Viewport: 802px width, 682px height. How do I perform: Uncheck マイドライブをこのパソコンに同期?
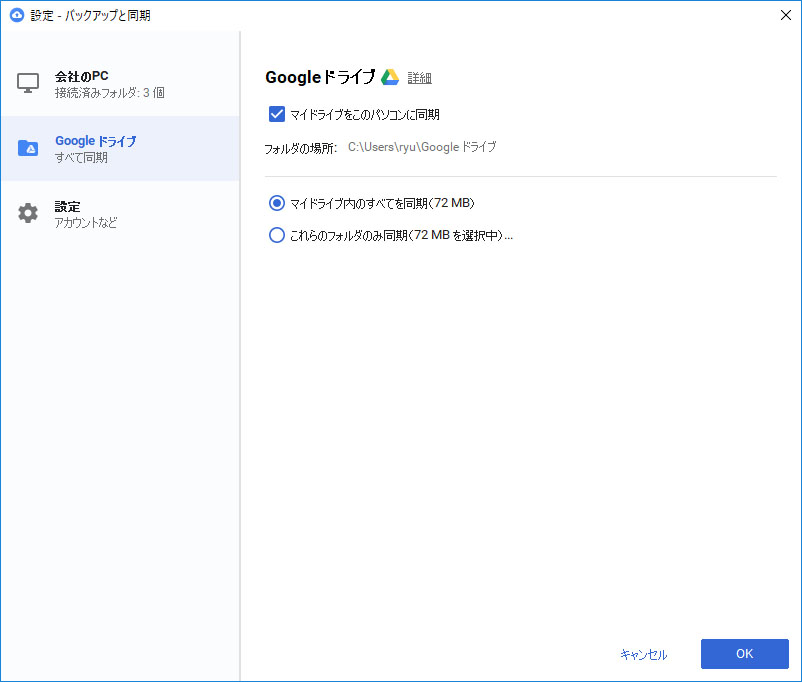276,114
